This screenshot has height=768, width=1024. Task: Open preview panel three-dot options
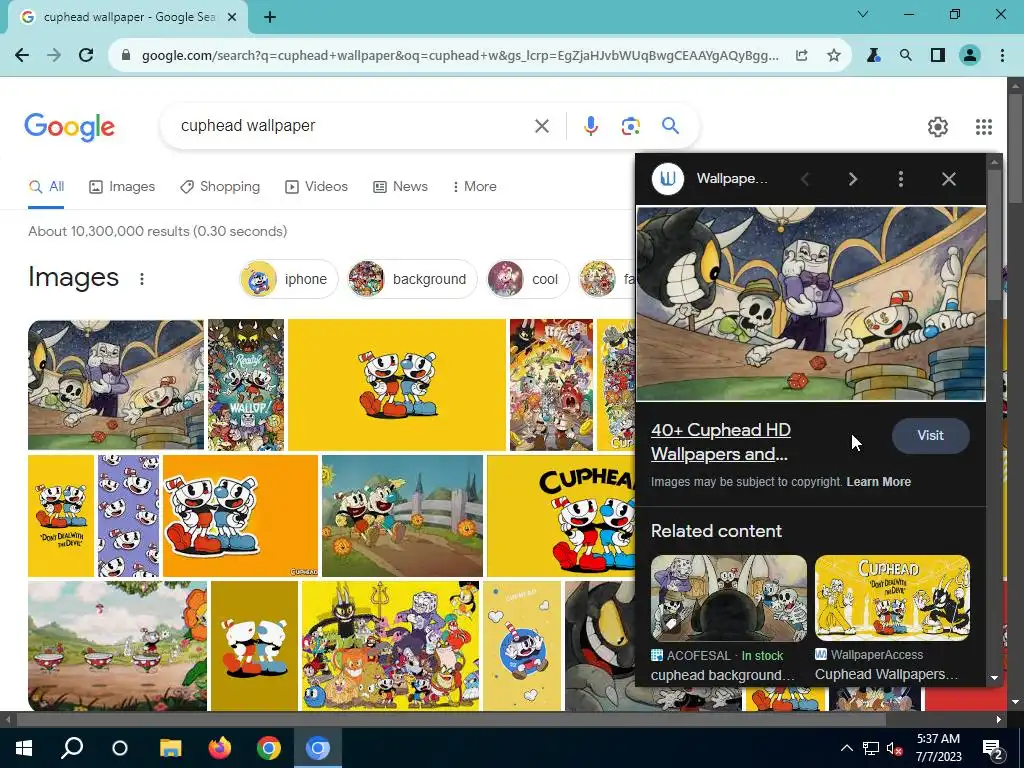[x=901, y=179]
